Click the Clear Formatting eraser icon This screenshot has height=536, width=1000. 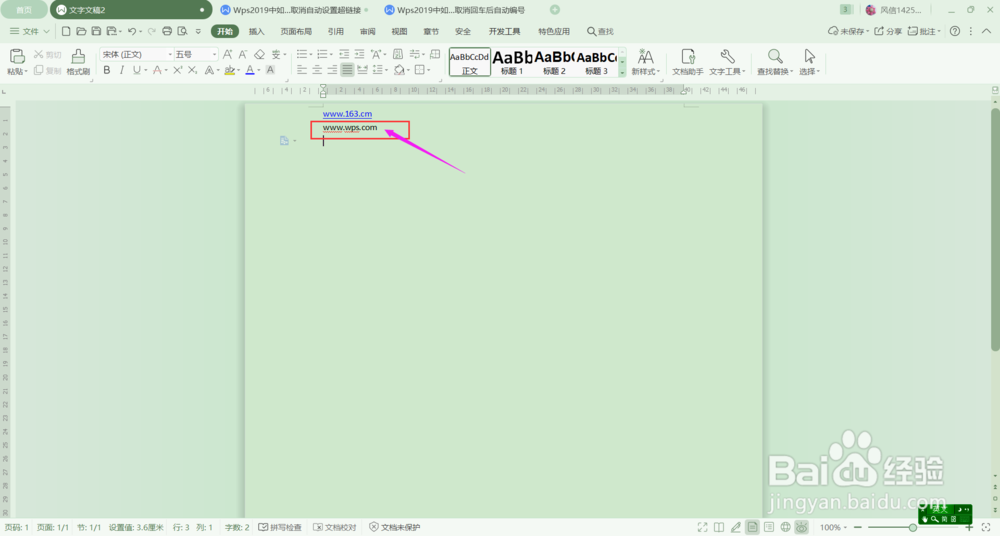[x=259, y=55]
